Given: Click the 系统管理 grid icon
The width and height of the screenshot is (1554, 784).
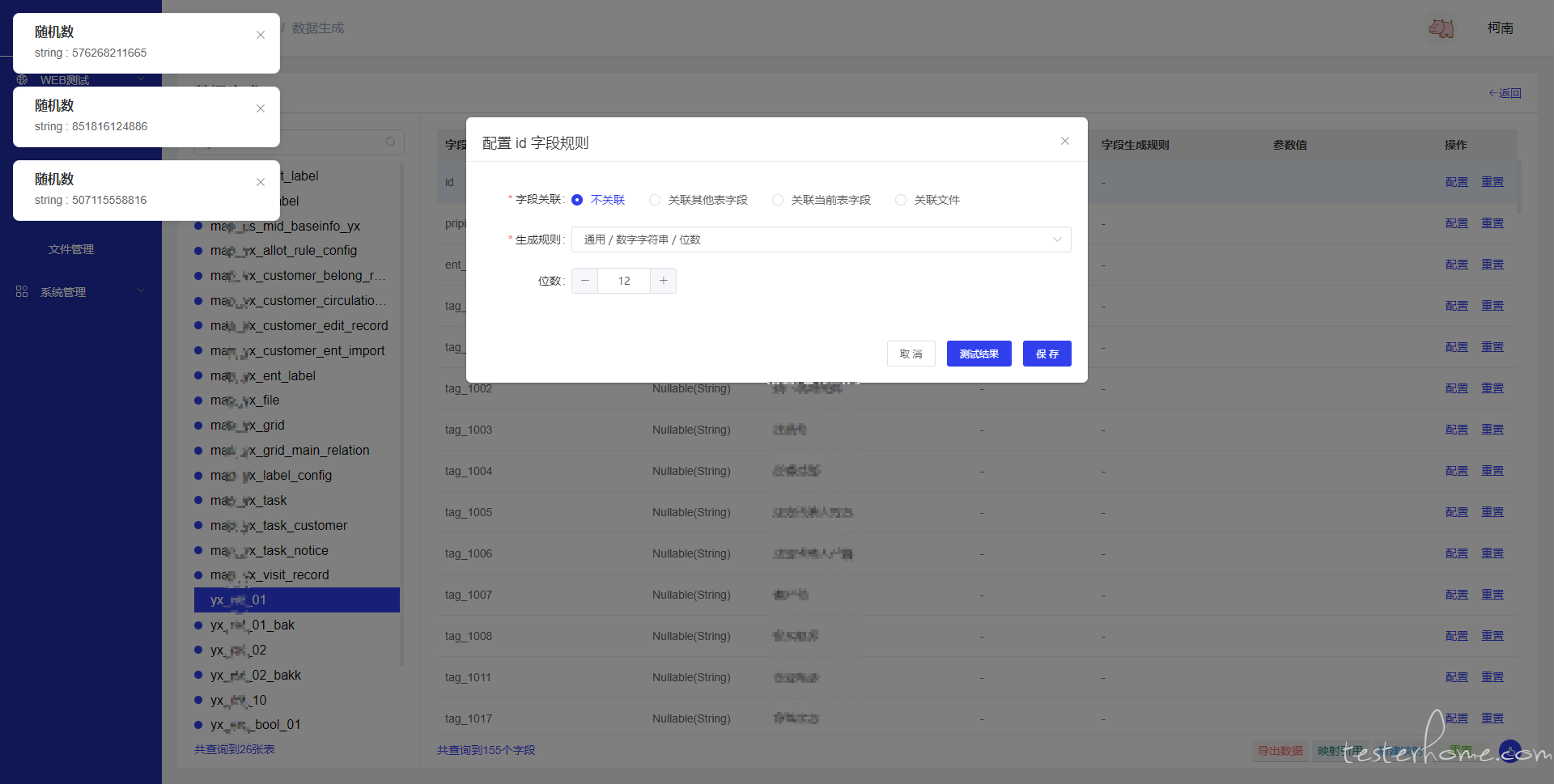Looking at the screenshot, I should pos(22,291).
